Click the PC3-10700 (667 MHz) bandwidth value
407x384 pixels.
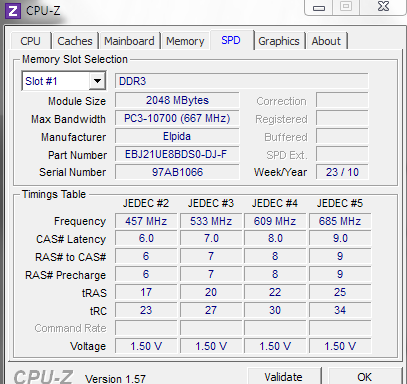click(x=177, y=118)
